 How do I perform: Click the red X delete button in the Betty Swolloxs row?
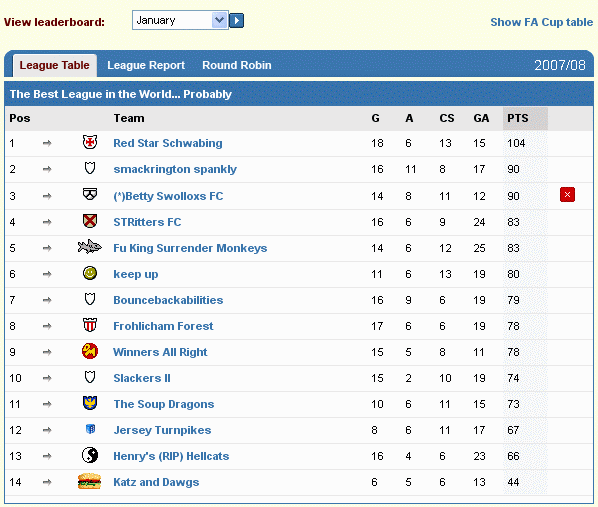[x=567, y=195]
